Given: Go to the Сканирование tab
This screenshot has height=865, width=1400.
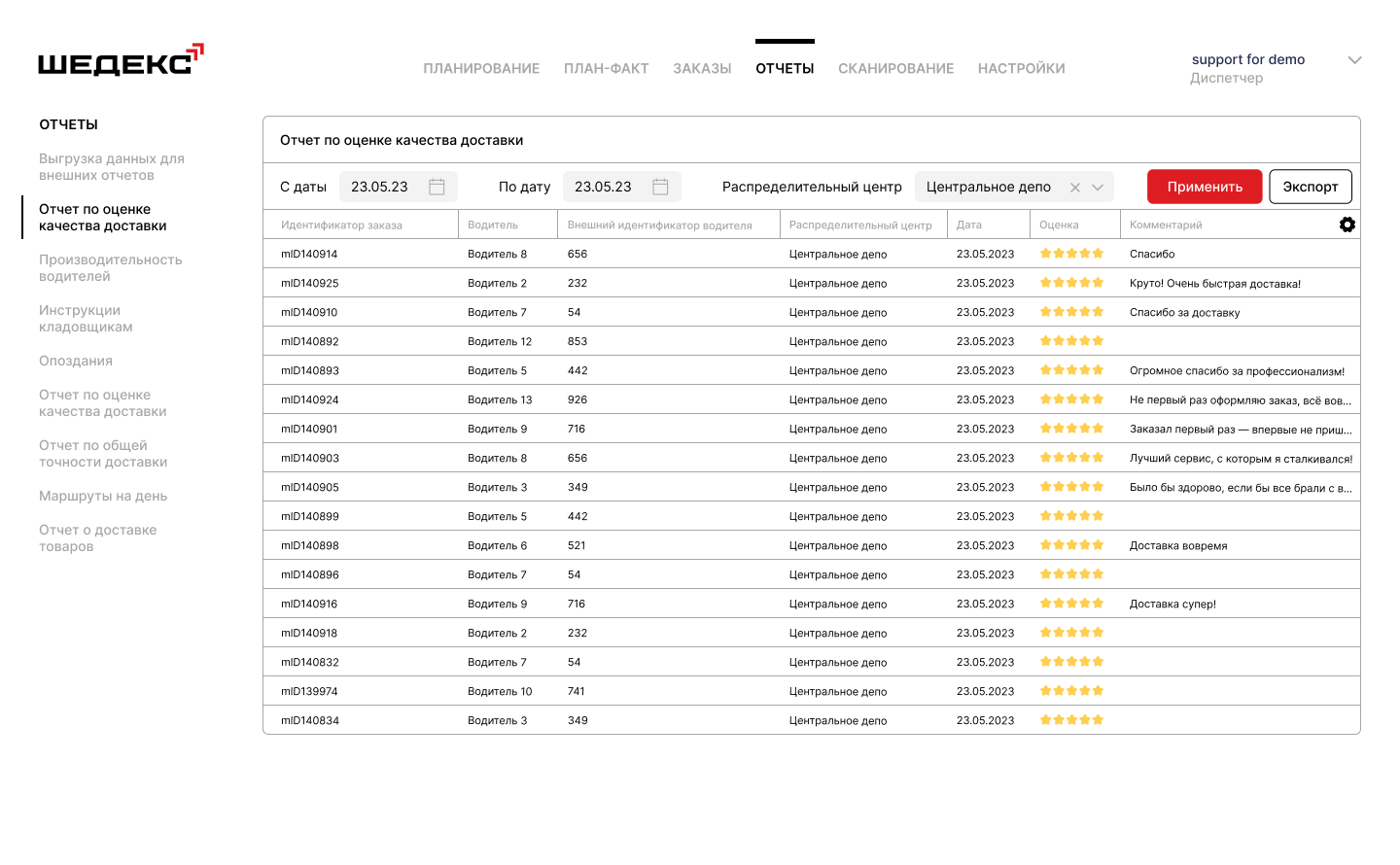Looking at the screenshot, I should point(896,68).
